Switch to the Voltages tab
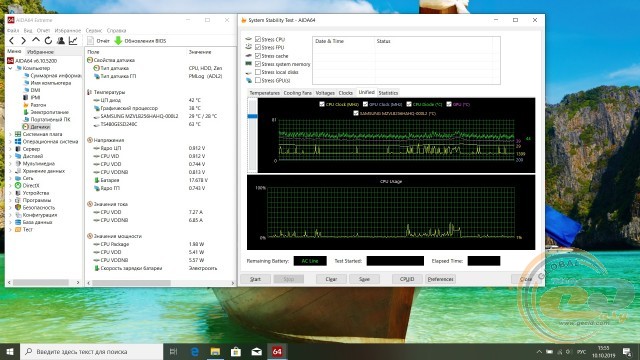This screenshot has width=640, height=360. tap(325, 93)
